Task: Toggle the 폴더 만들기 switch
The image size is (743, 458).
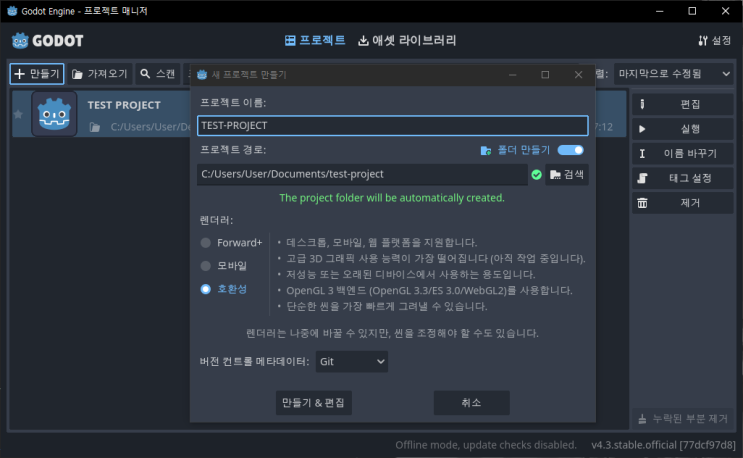Action: click(571, 150)
